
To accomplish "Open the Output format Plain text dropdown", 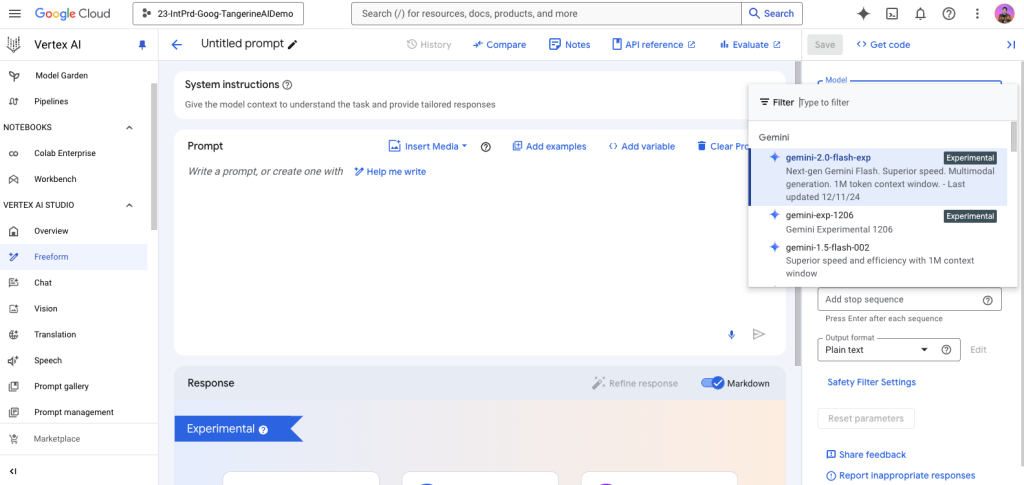I will pyautogui.click(x=876, y=350).
